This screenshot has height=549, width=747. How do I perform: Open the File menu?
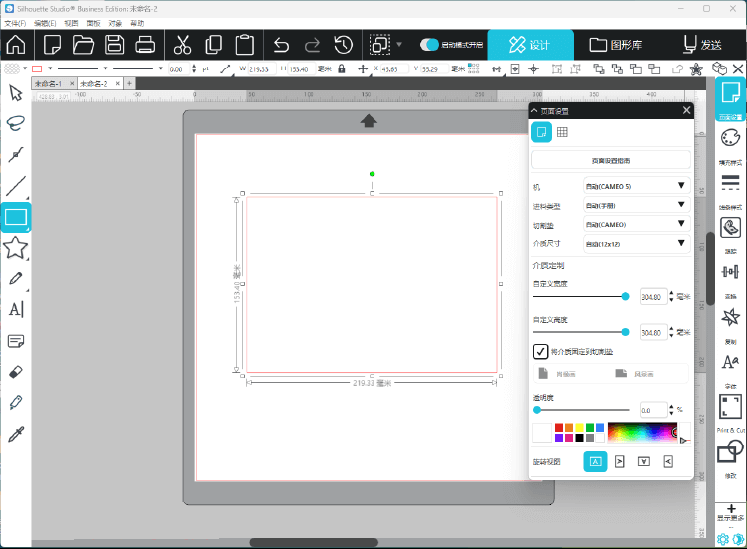click(x=15, y=23)
